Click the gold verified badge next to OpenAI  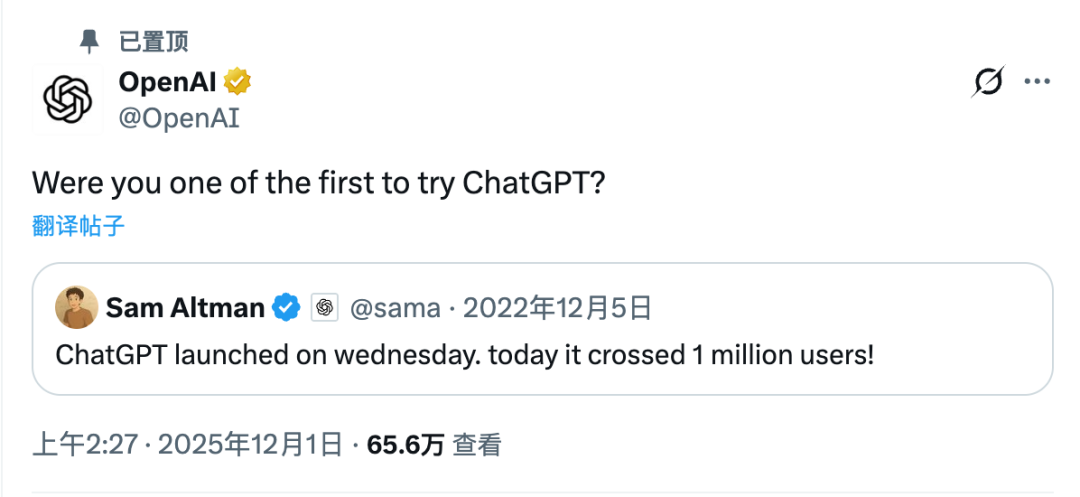[237, 81]
